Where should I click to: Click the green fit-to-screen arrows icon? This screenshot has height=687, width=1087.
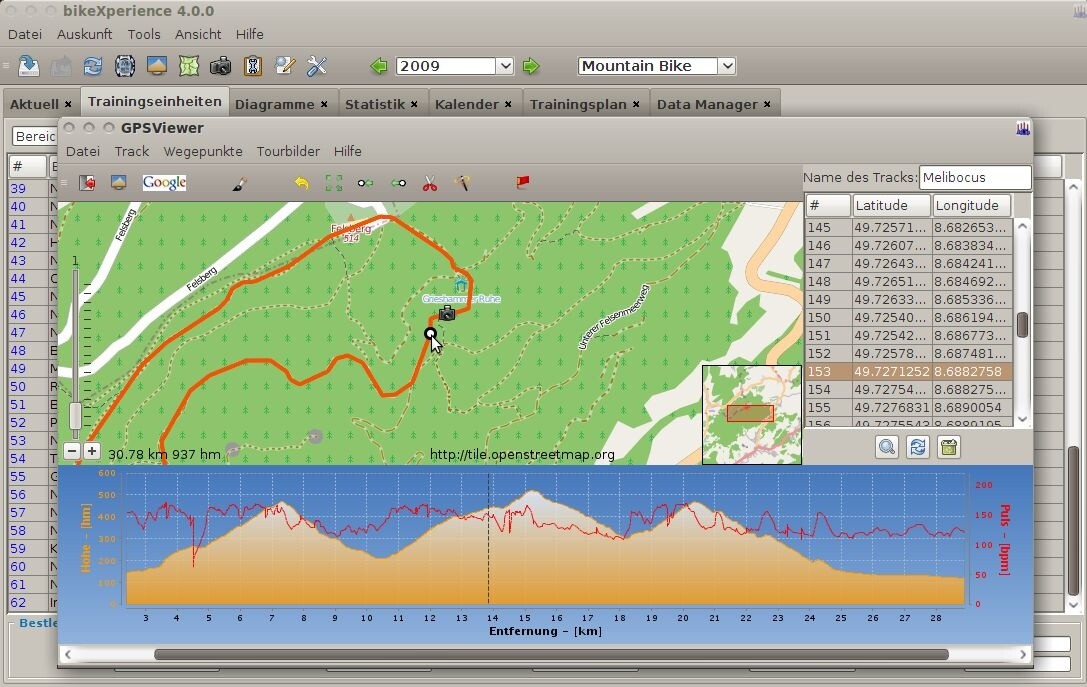pyautogui.click(x=333, y=183)
